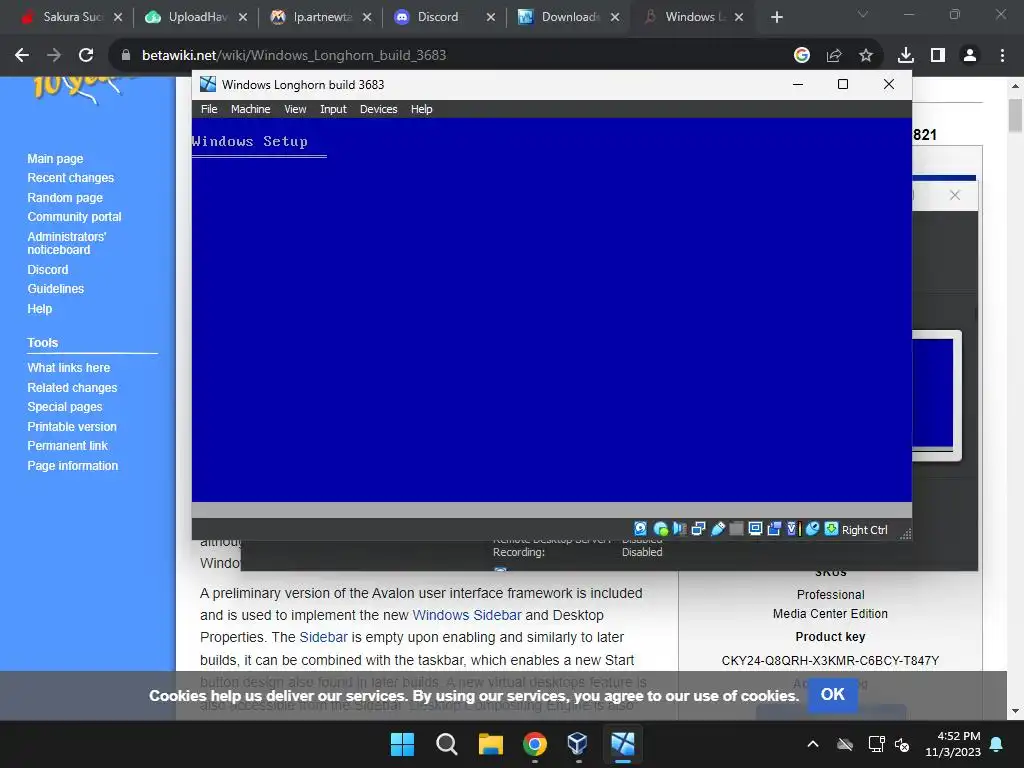1024x768 pixels.
Task: Open Chrome profile icon
Action: (x=970, y=56)
